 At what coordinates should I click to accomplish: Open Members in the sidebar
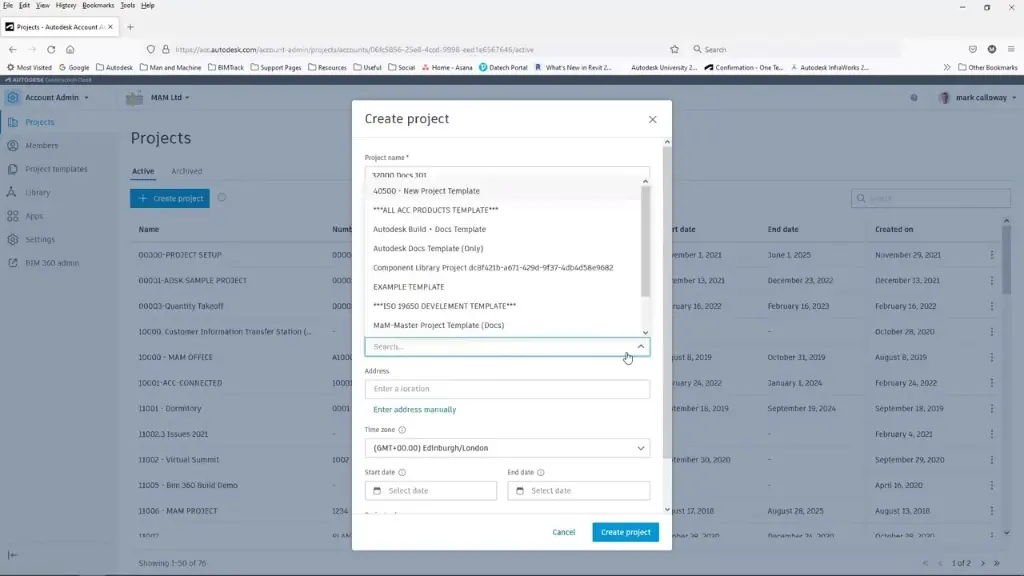point(41,146)
